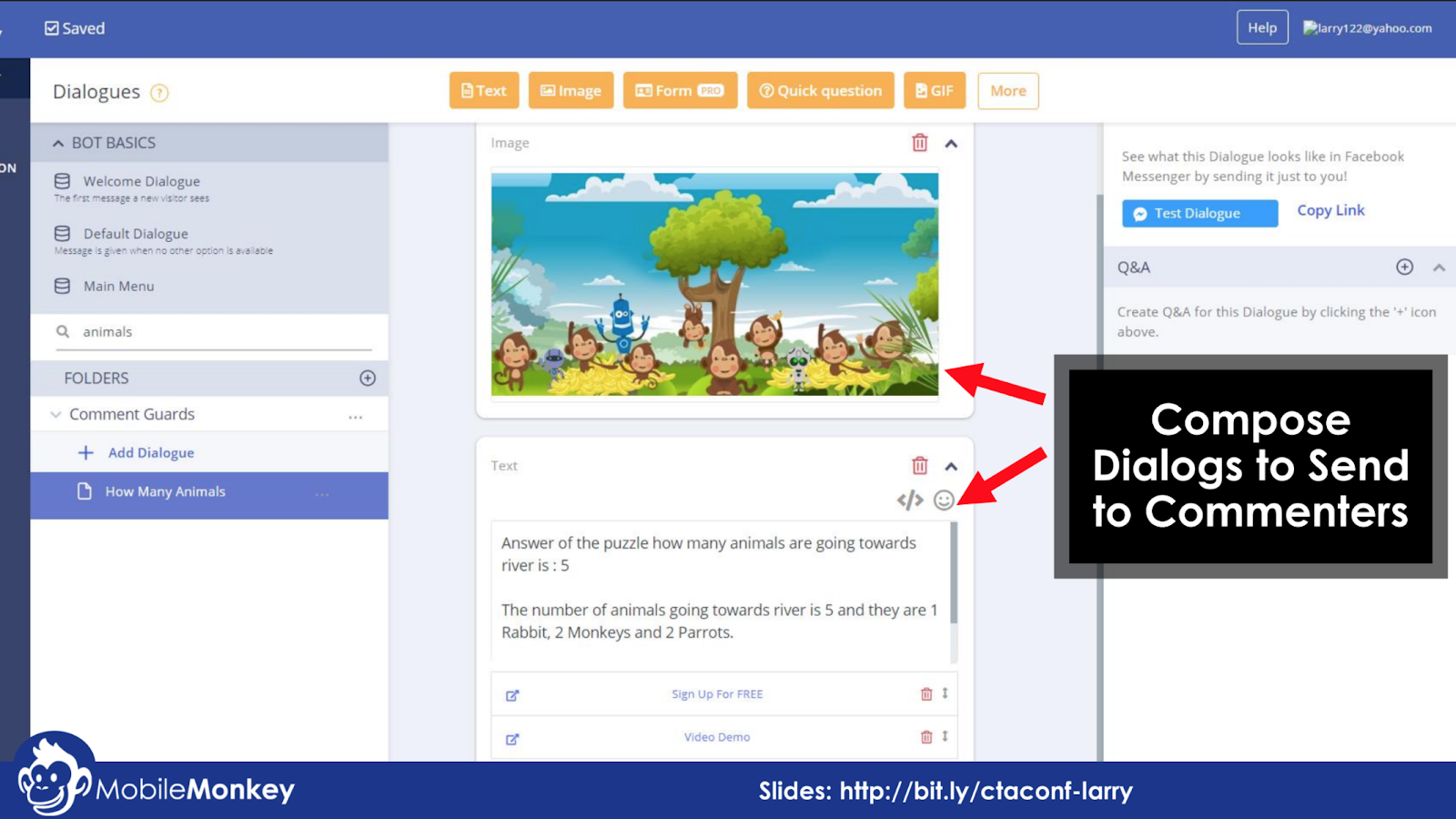This screenshot has height=819, width=1456.
Task: Add a new folder with plus icon
Action: pos(368,378)
